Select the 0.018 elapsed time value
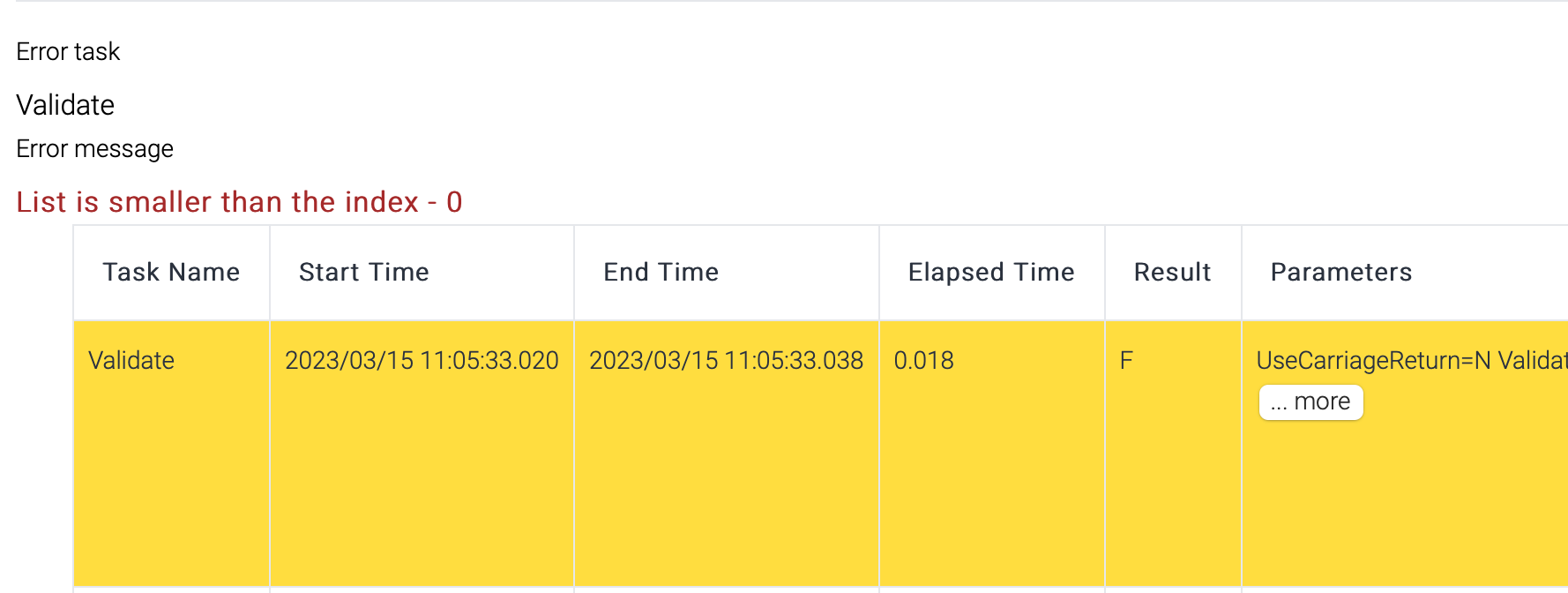1568x593 pixels. [x=923, y=360]
